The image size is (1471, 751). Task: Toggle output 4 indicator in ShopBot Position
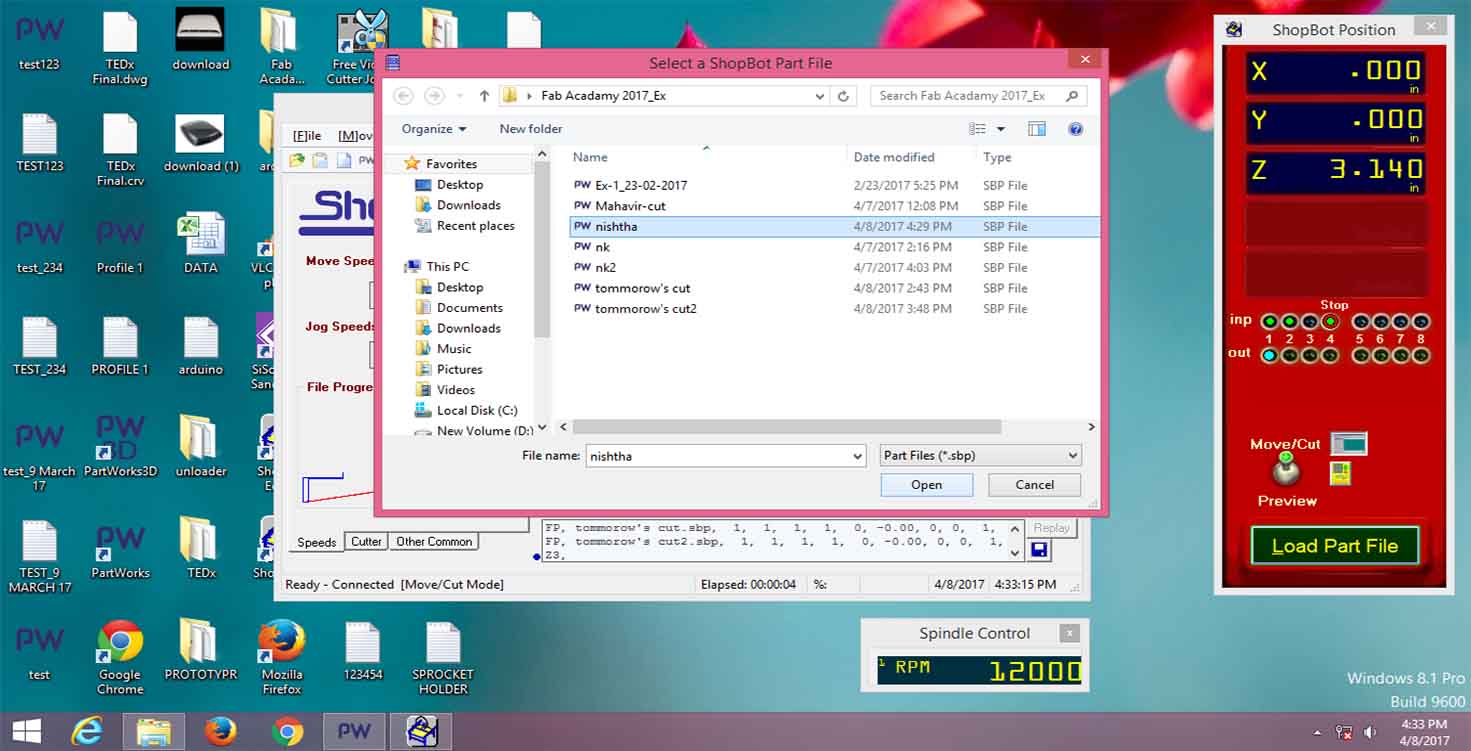coord(1330,354)
